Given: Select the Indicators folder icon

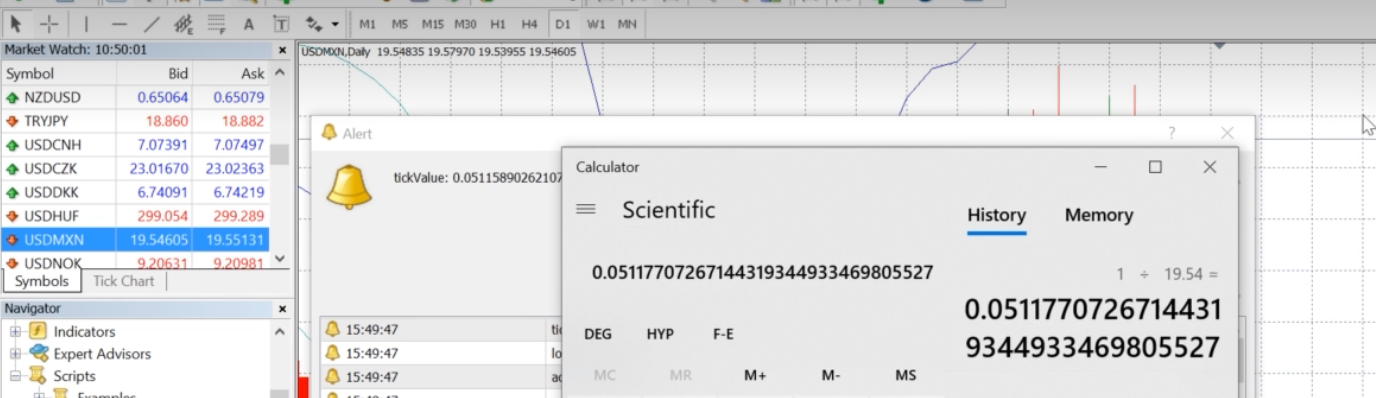Looking at the screenshot, I should pos(38,331).
